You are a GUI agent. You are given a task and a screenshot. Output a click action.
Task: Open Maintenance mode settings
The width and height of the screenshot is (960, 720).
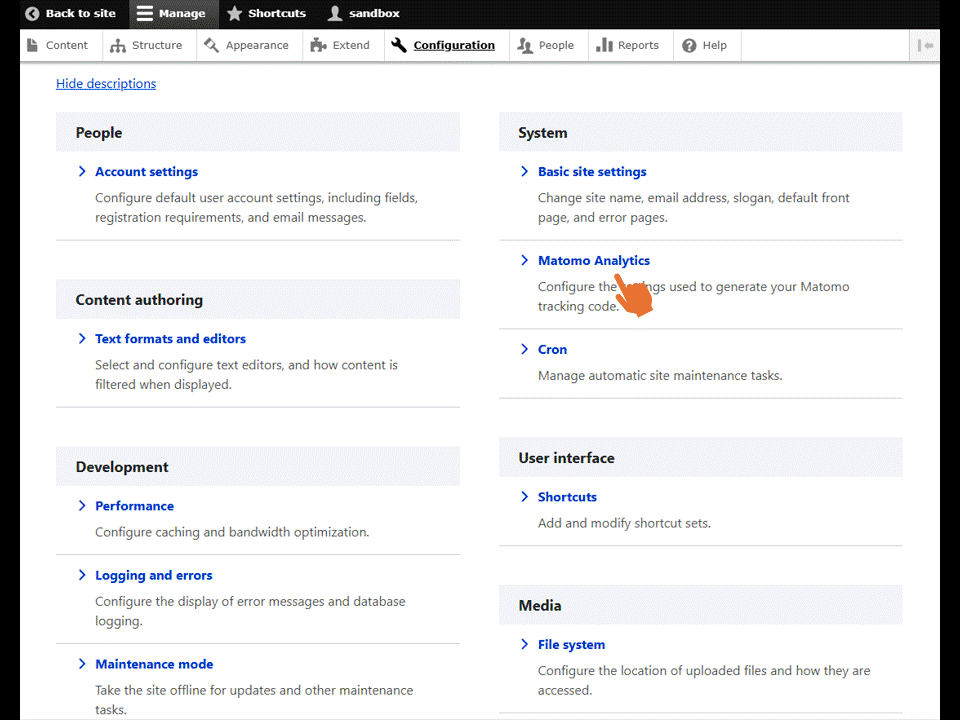154,663
